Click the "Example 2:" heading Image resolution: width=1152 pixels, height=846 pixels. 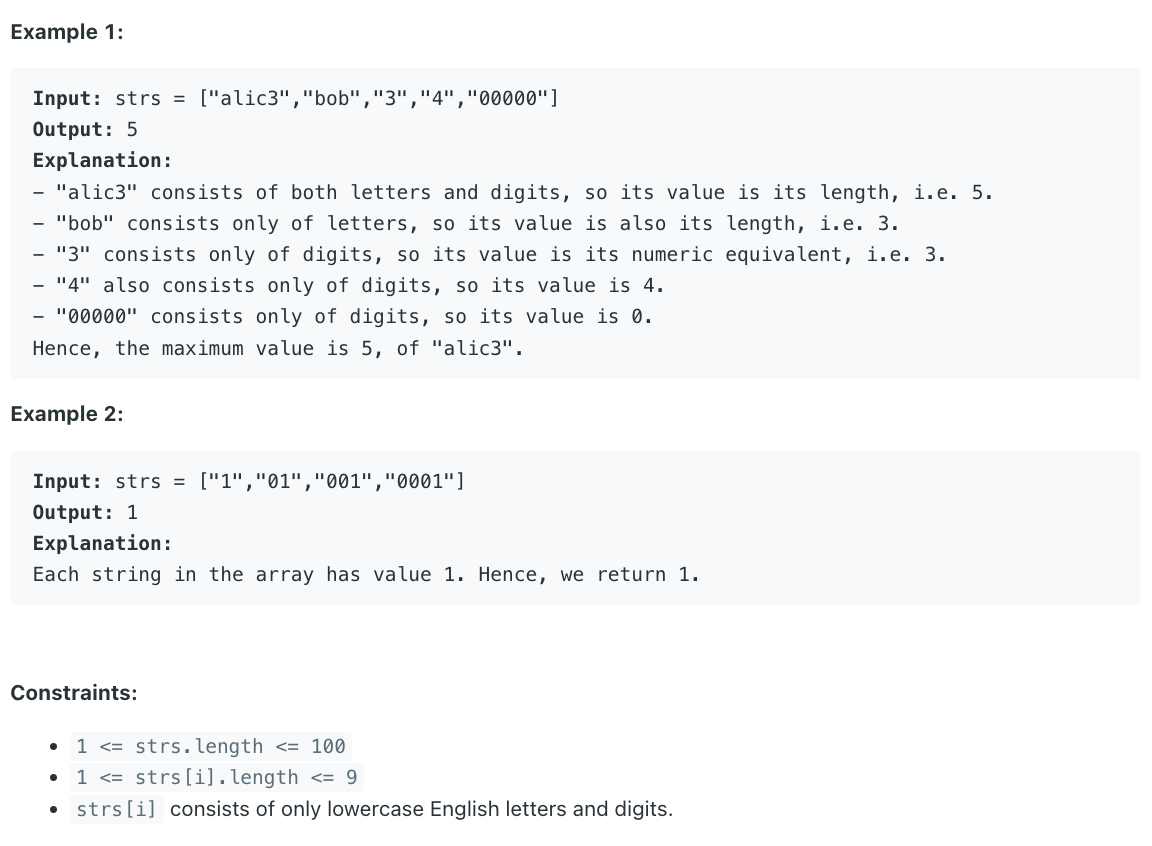[x=67, y=414]
